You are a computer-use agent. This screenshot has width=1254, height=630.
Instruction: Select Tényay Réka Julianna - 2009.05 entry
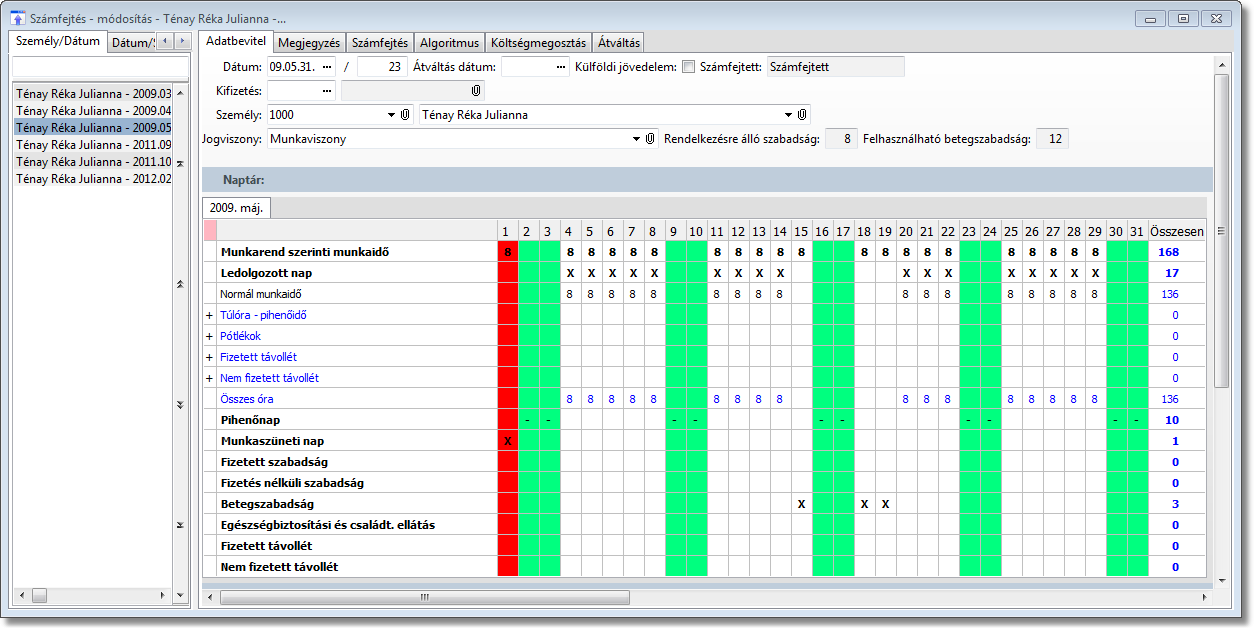[x=93, y=127]
